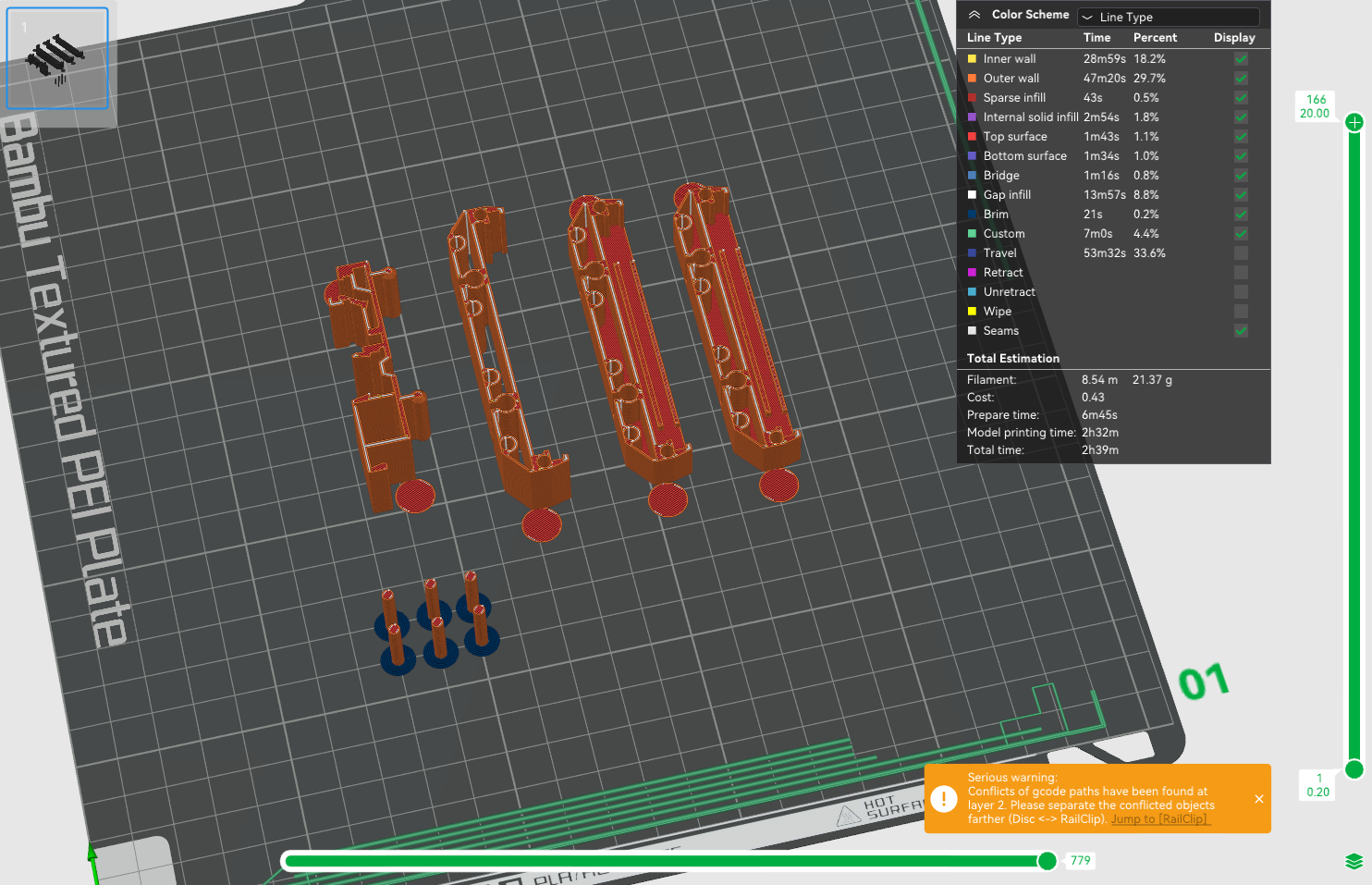Disable the Display checkbox for Seams

(1241, 330)
